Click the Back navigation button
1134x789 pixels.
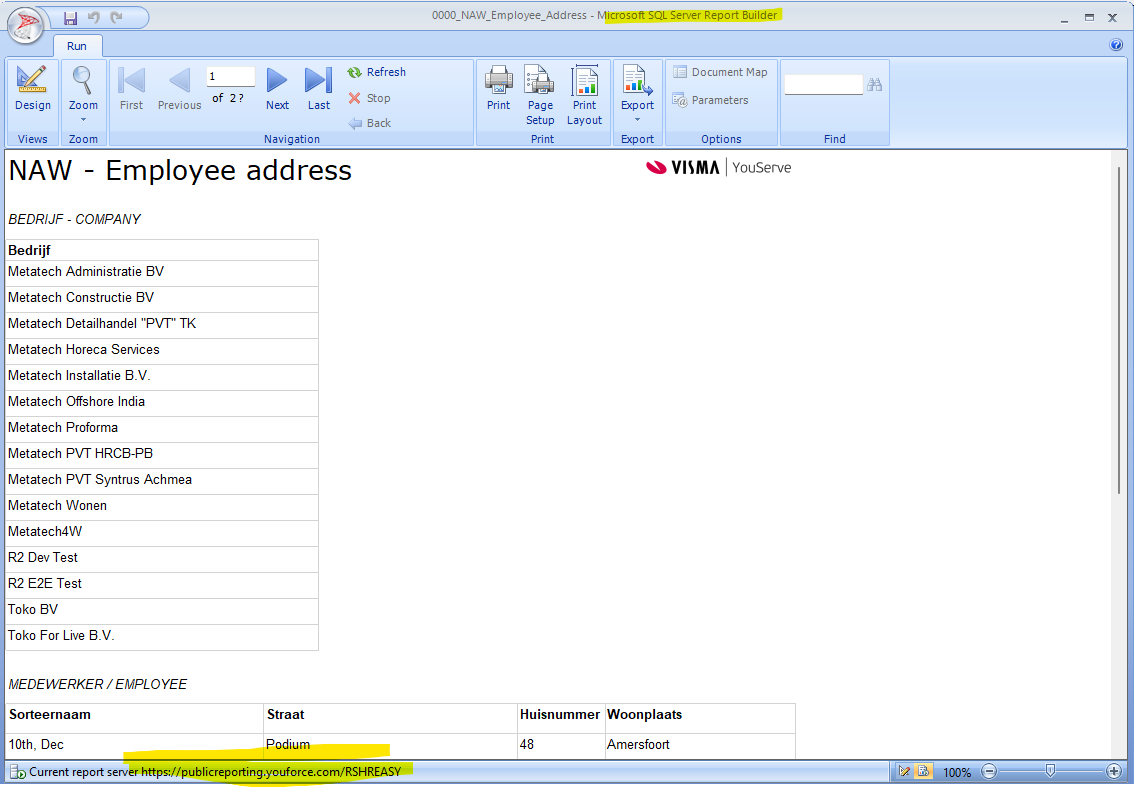[x=370, y=123]
